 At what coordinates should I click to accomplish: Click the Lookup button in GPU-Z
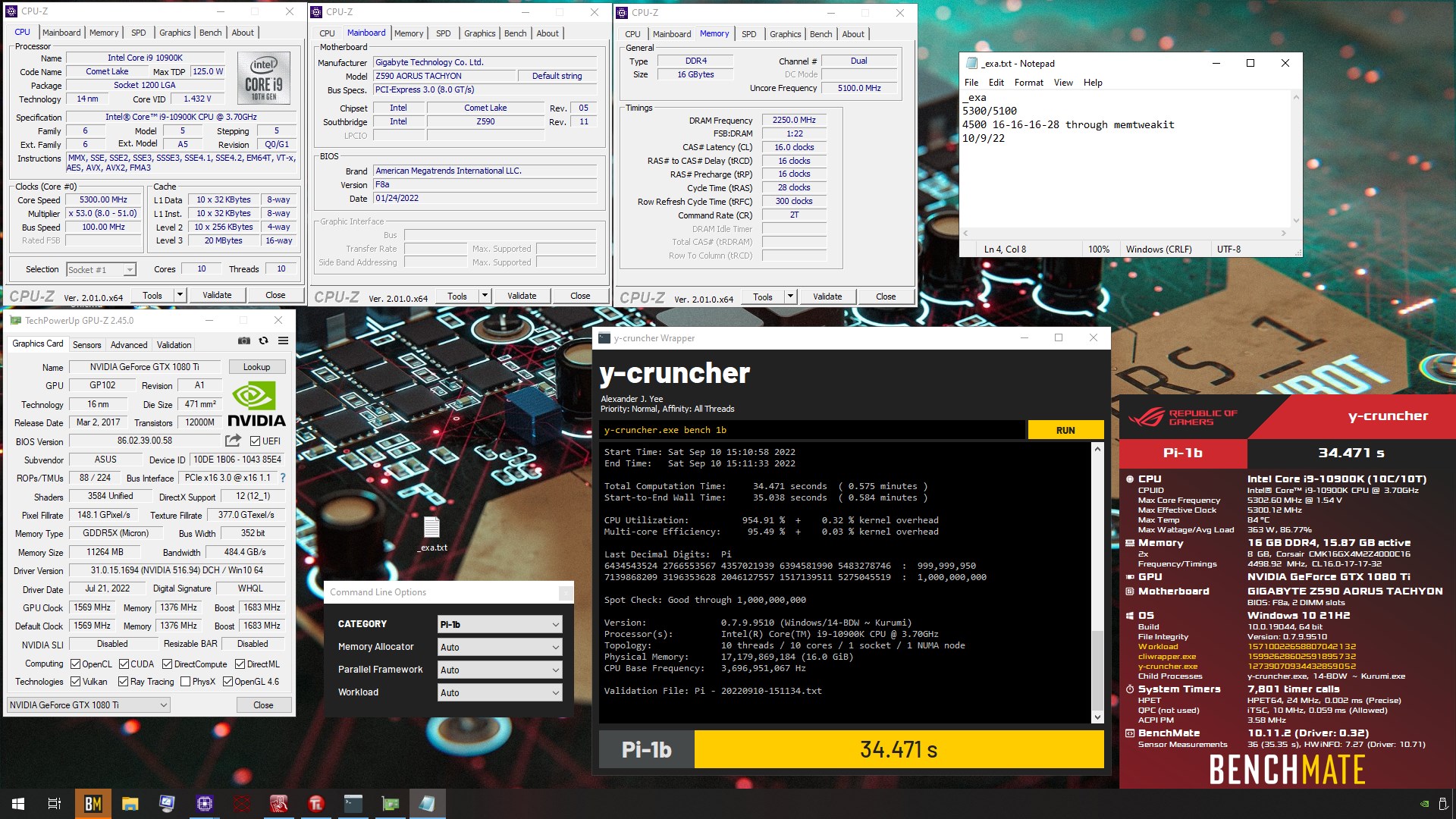[256, 367]
